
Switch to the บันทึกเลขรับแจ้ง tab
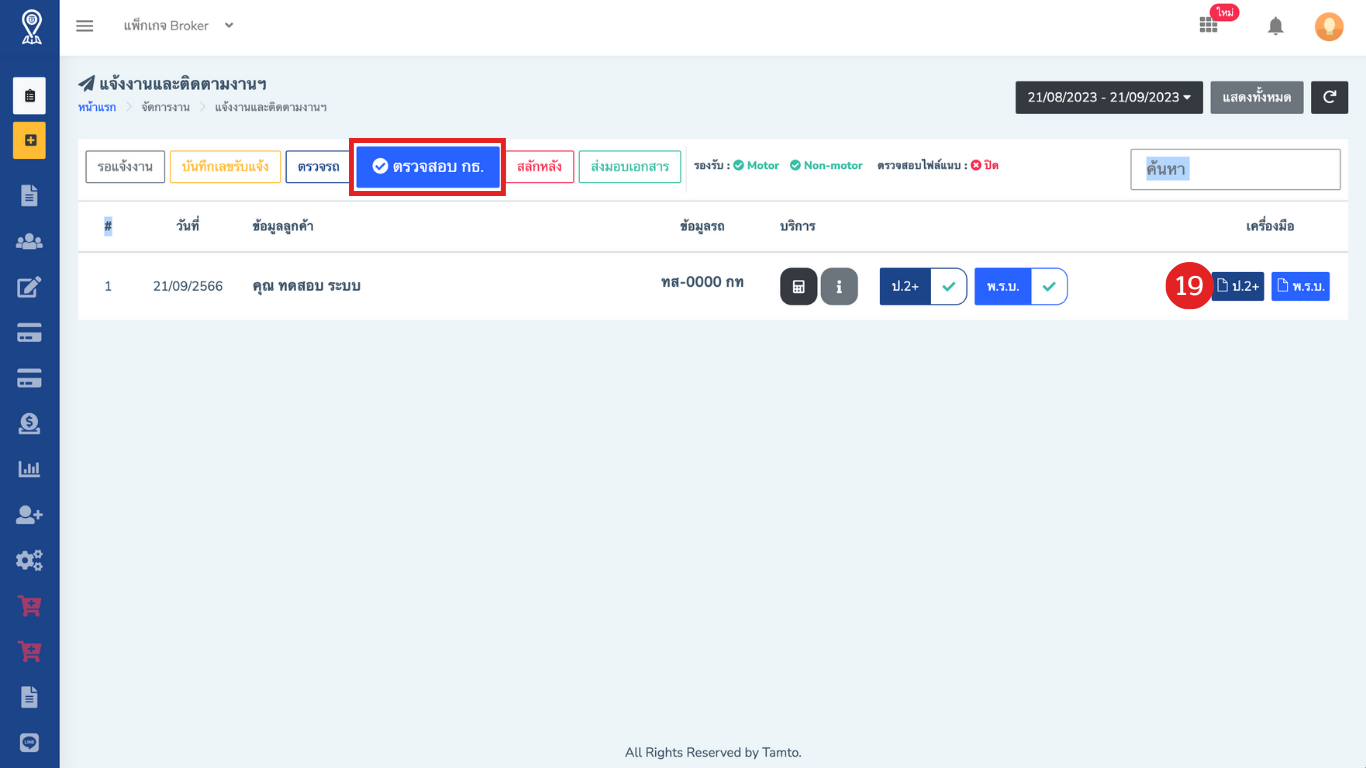coord(225,166)
